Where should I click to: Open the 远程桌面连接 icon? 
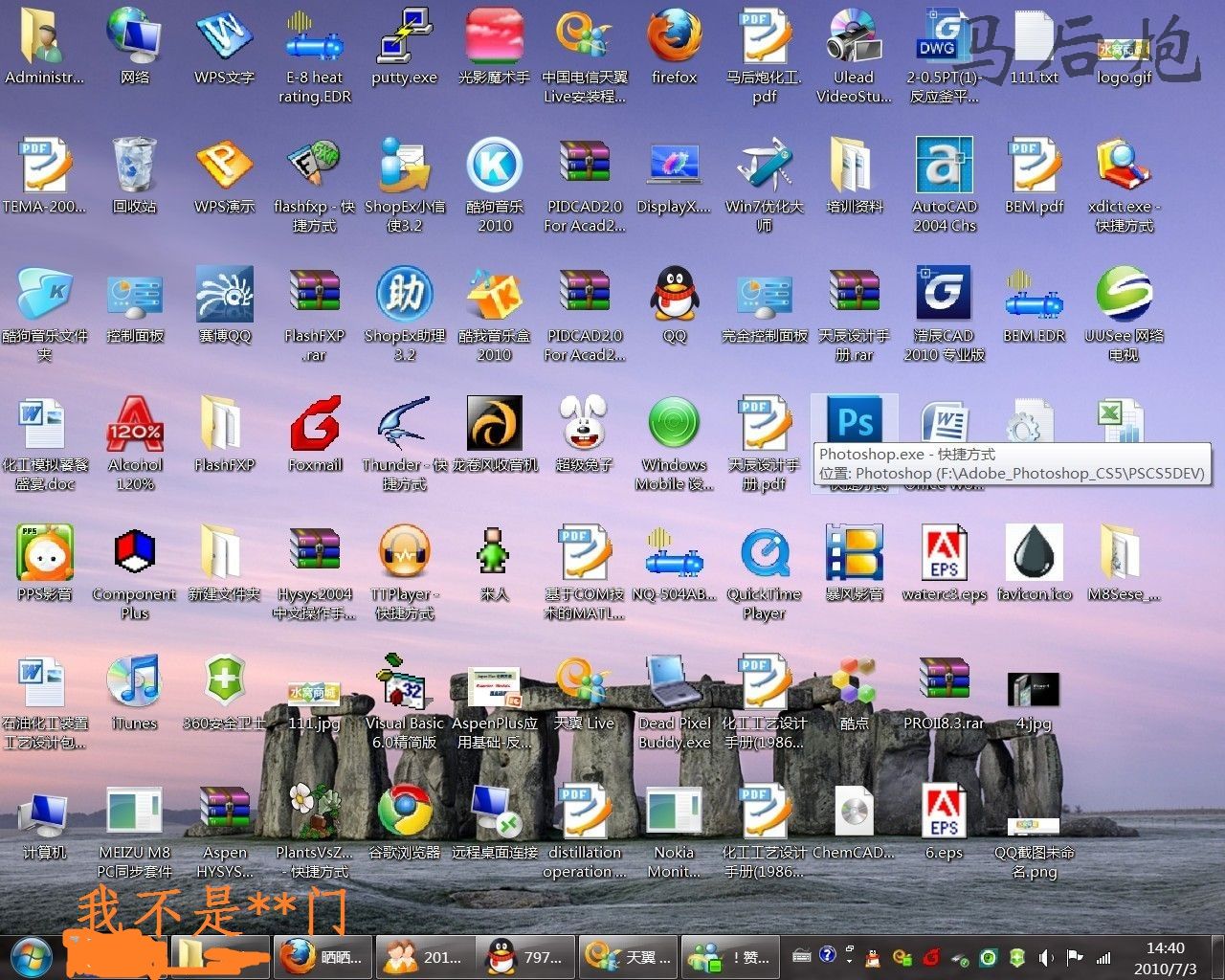[x=495, y=812]
